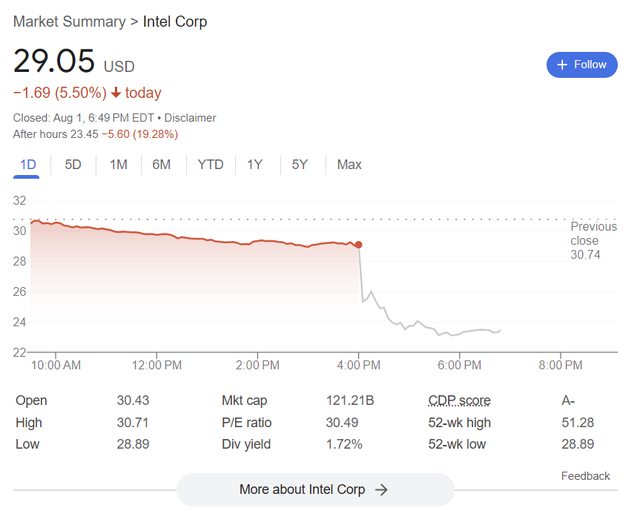Click the plus icon in Follow
This screenshot has width=640, height=508.
[562, 64]
